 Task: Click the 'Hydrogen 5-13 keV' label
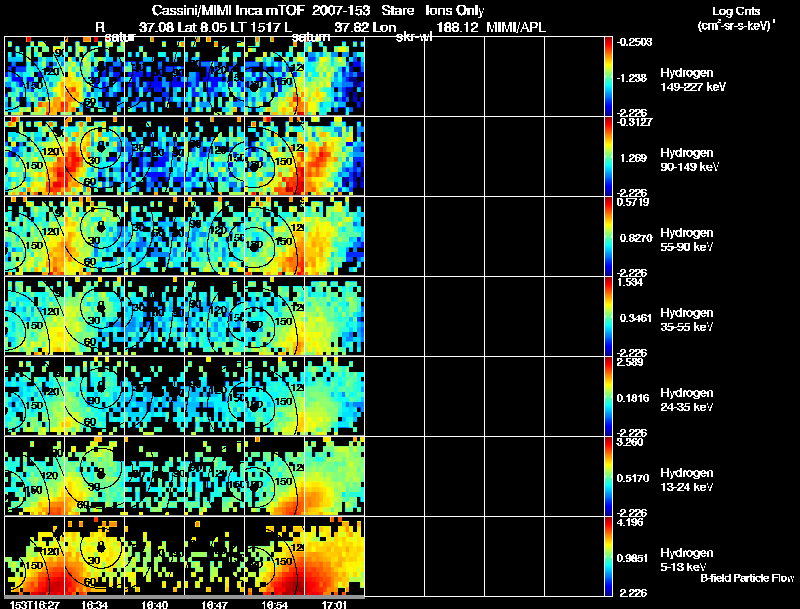pos(687,560)
